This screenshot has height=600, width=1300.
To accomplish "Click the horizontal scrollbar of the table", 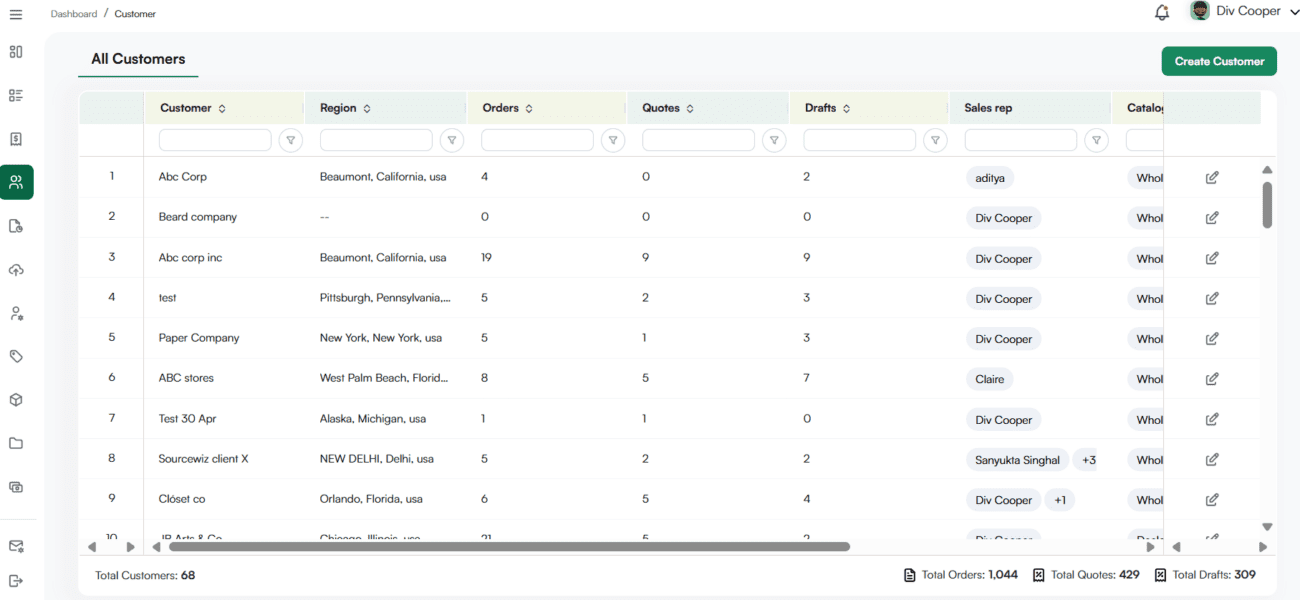I will [x=508, y=547].
